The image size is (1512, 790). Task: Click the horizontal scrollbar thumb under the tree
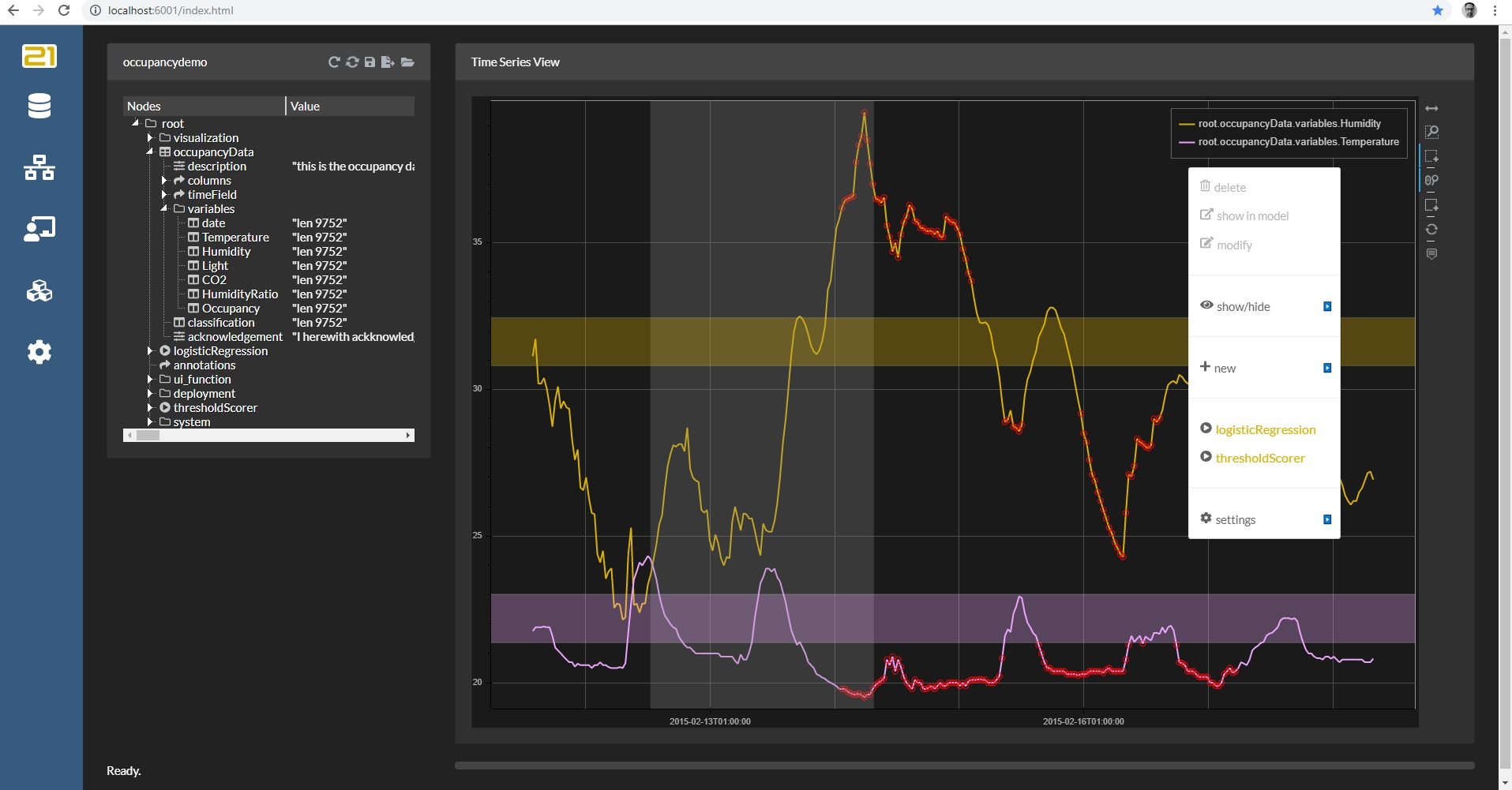pyautogui.click(x=148, y=435)
